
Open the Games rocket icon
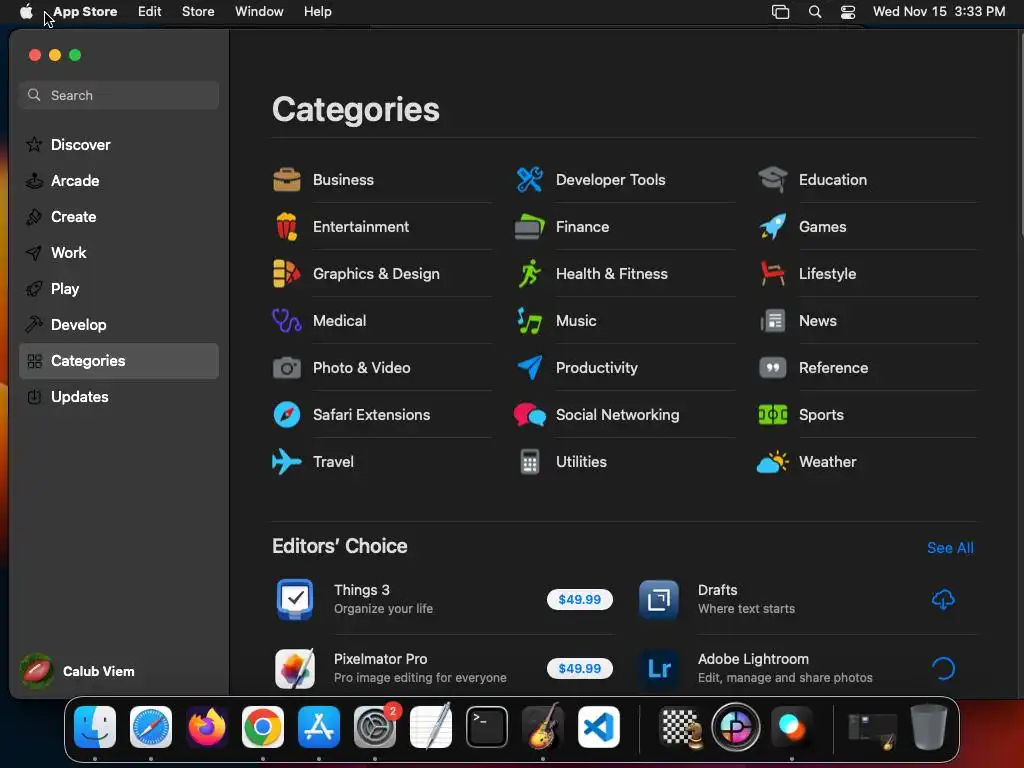pos(773,227)
